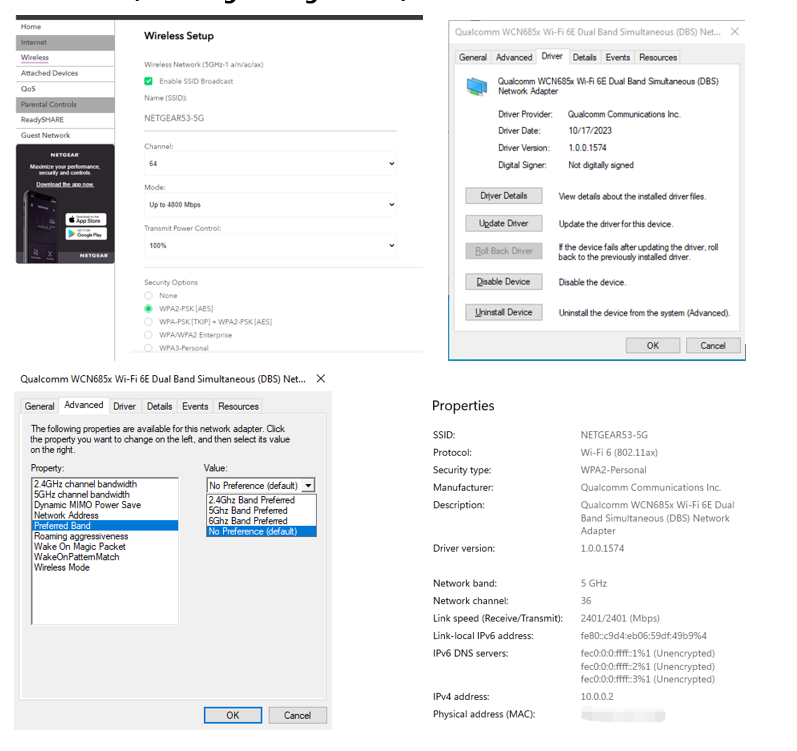797x751 pixels.
Task: Click Download the app now link
Action: [x=65, y=184]
